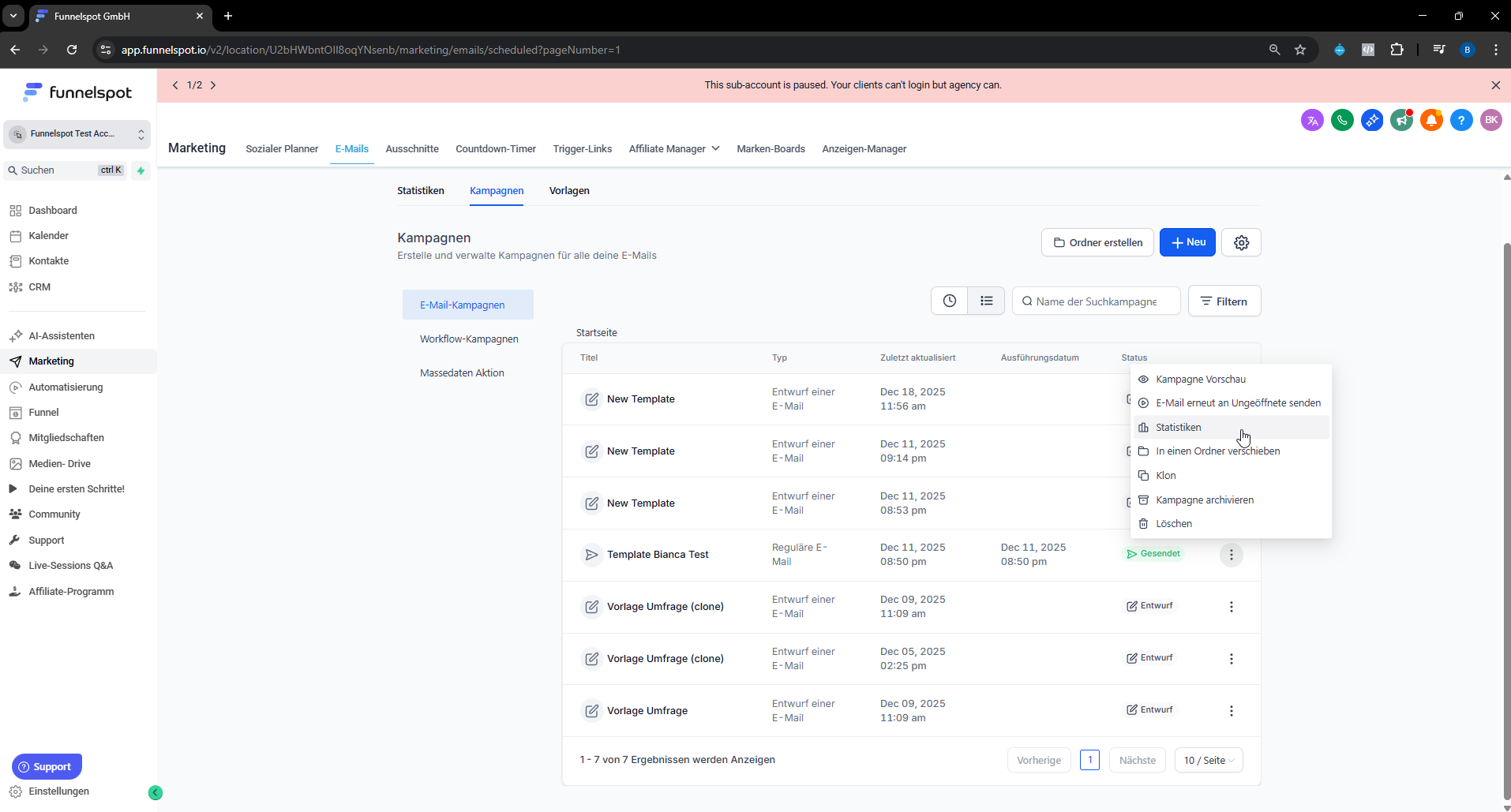Switch to the list view icon
The image size is (1511, 812).
(x=987, y=301)
